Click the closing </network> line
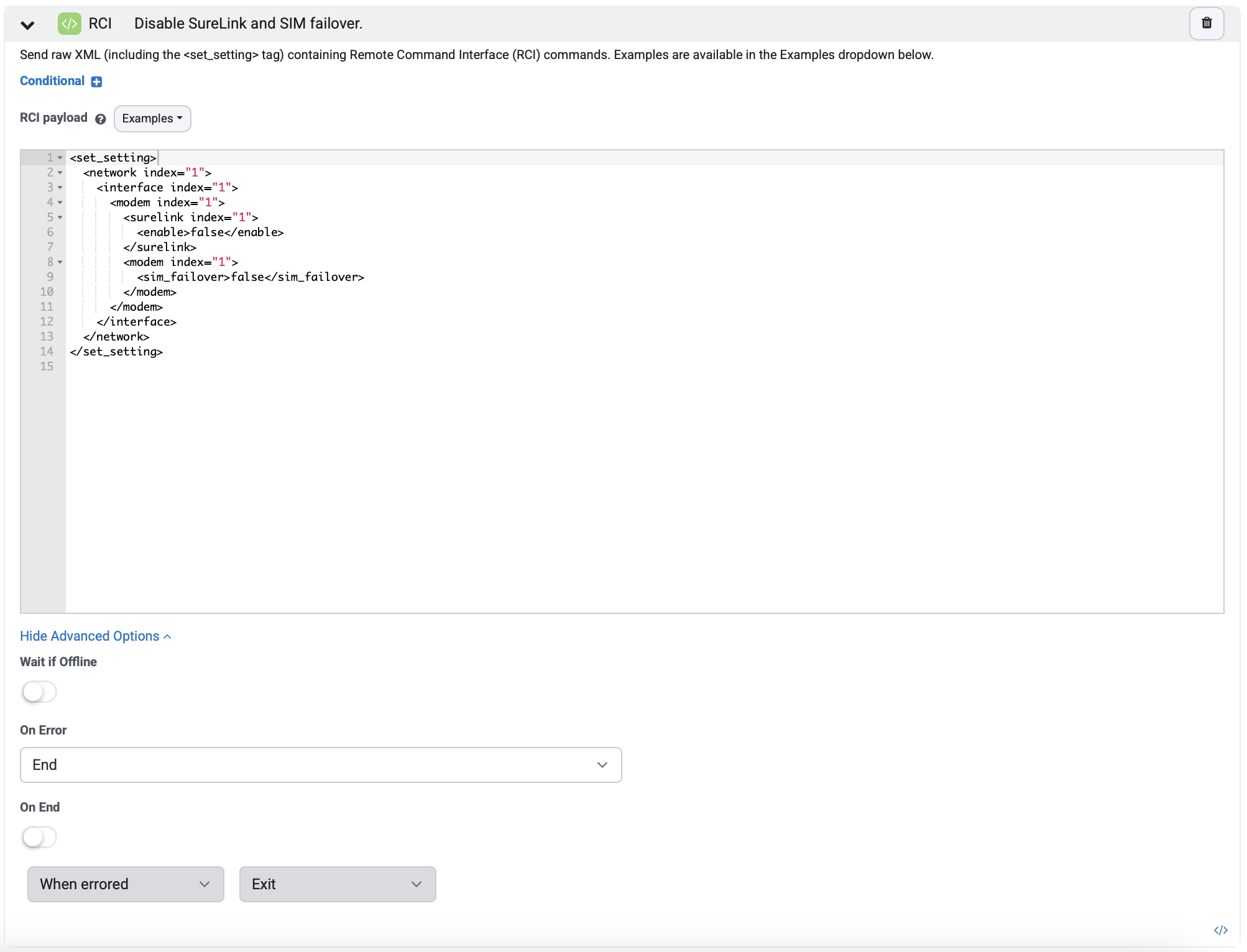Screen dimensions: 1247x952 (x=116, y=337)
